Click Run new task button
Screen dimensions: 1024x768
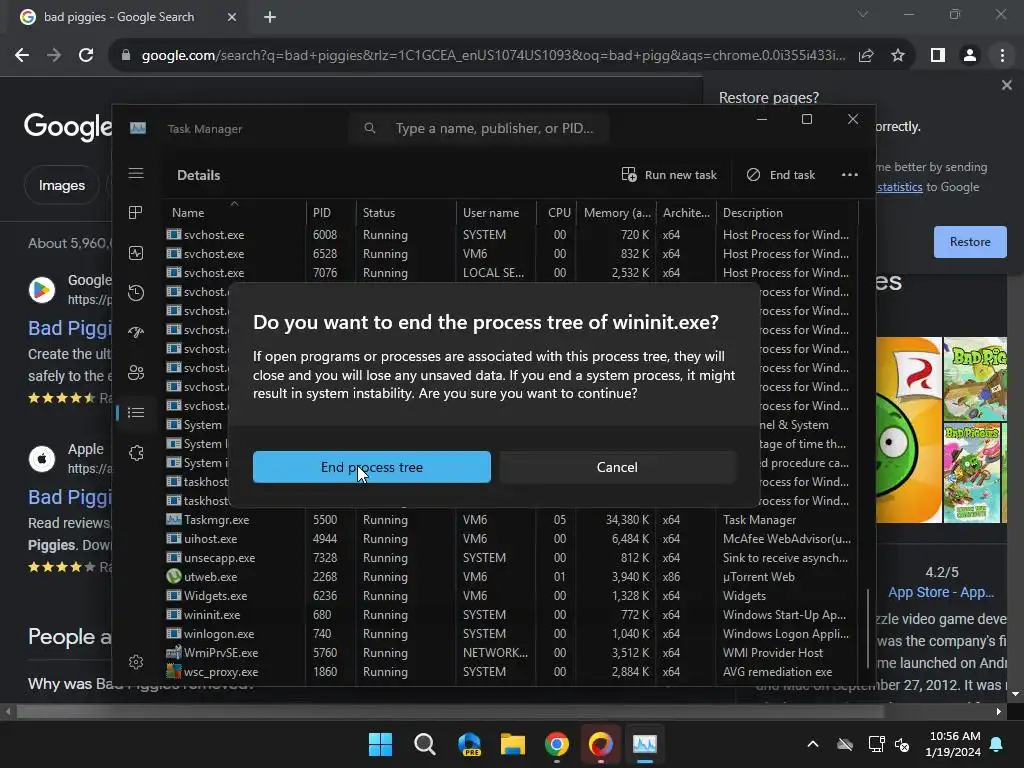(x=669, y=175)
